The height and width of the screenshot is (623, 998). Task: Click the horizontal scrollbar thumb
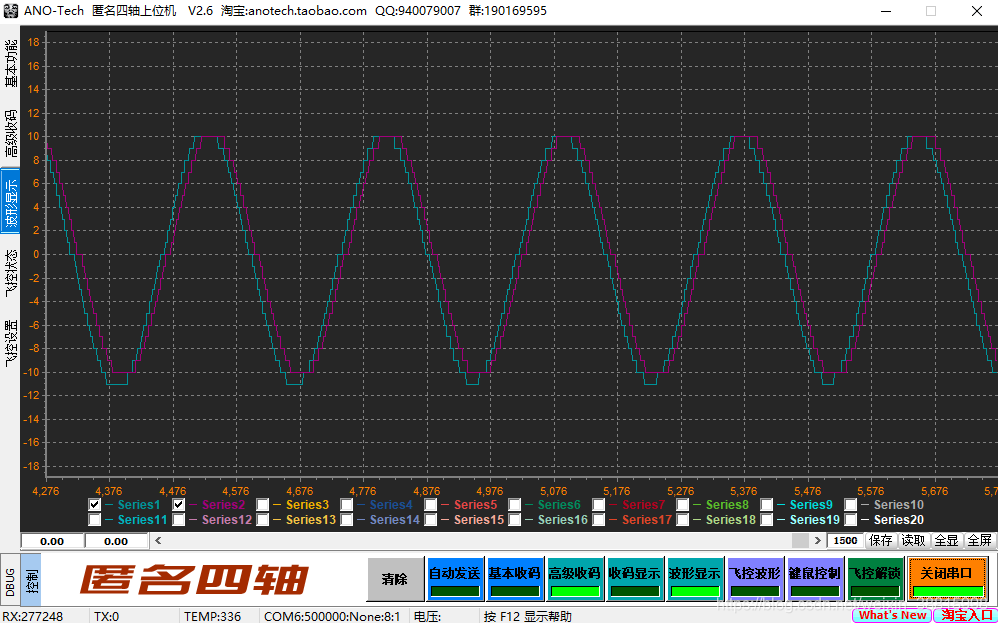[800, 541]
